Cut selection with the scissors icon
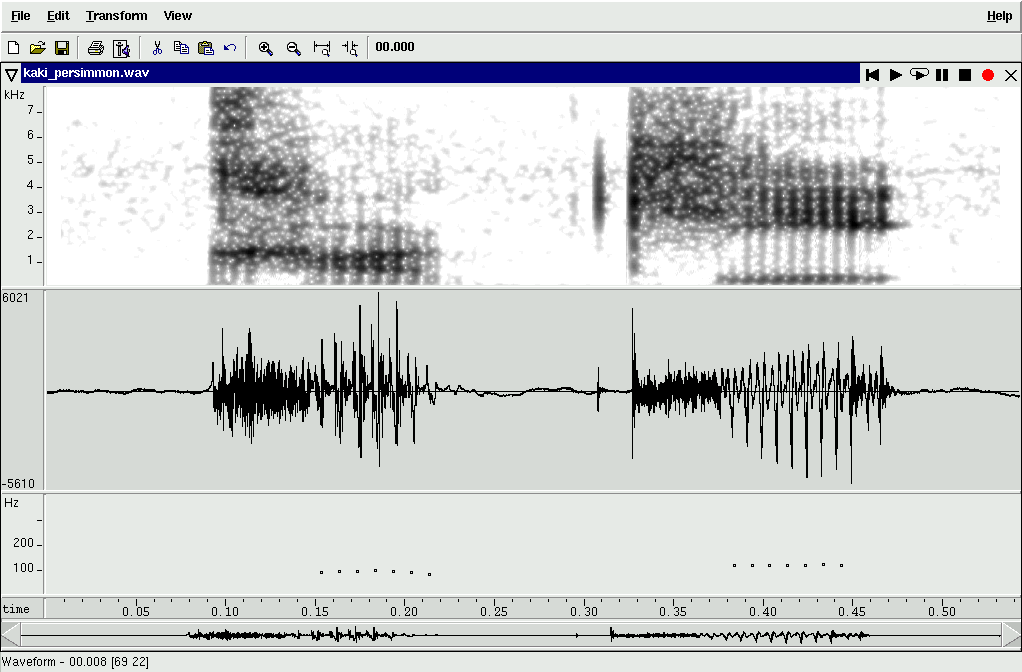1022x672 pixels. coord(157,47)
